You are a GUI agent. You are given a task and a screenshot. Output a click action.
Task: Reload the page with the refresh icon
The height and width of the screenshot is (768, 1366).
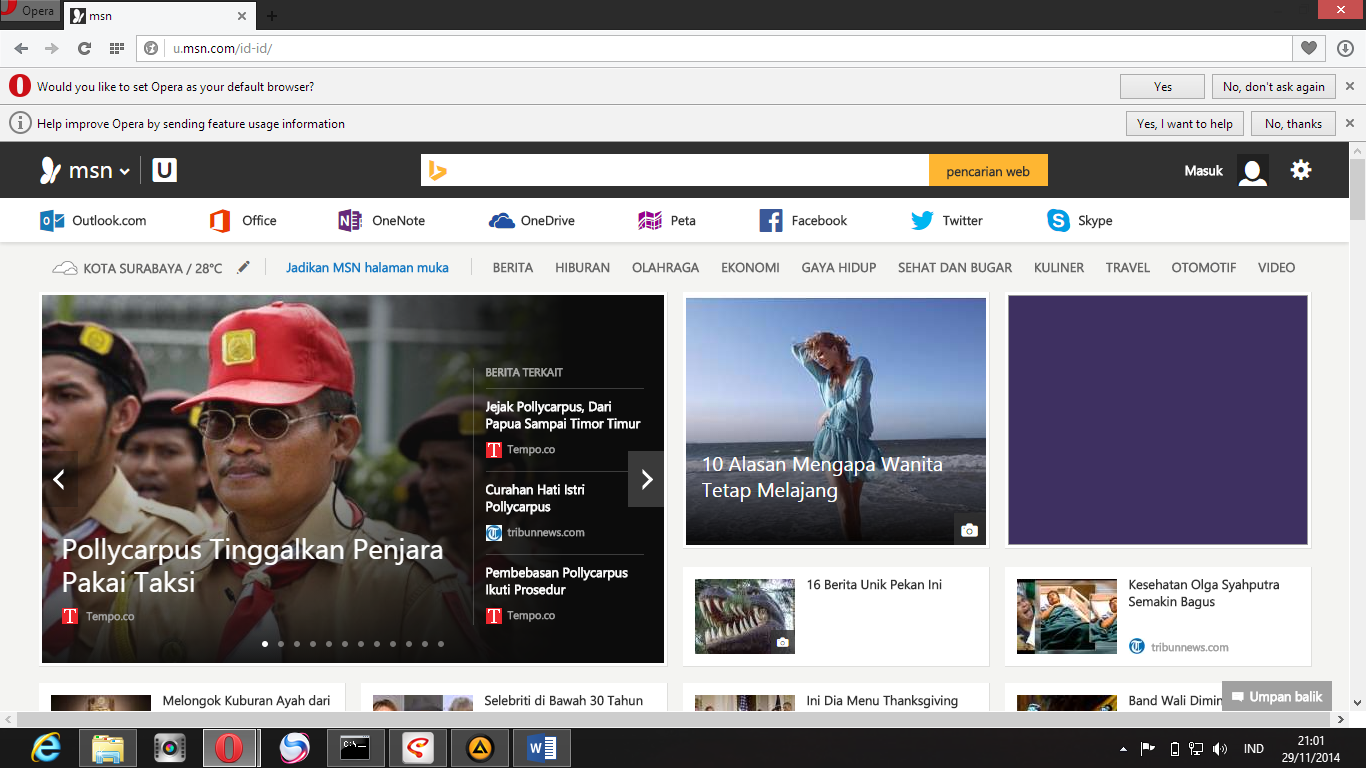pyautogui.click(x=84, y=48)
